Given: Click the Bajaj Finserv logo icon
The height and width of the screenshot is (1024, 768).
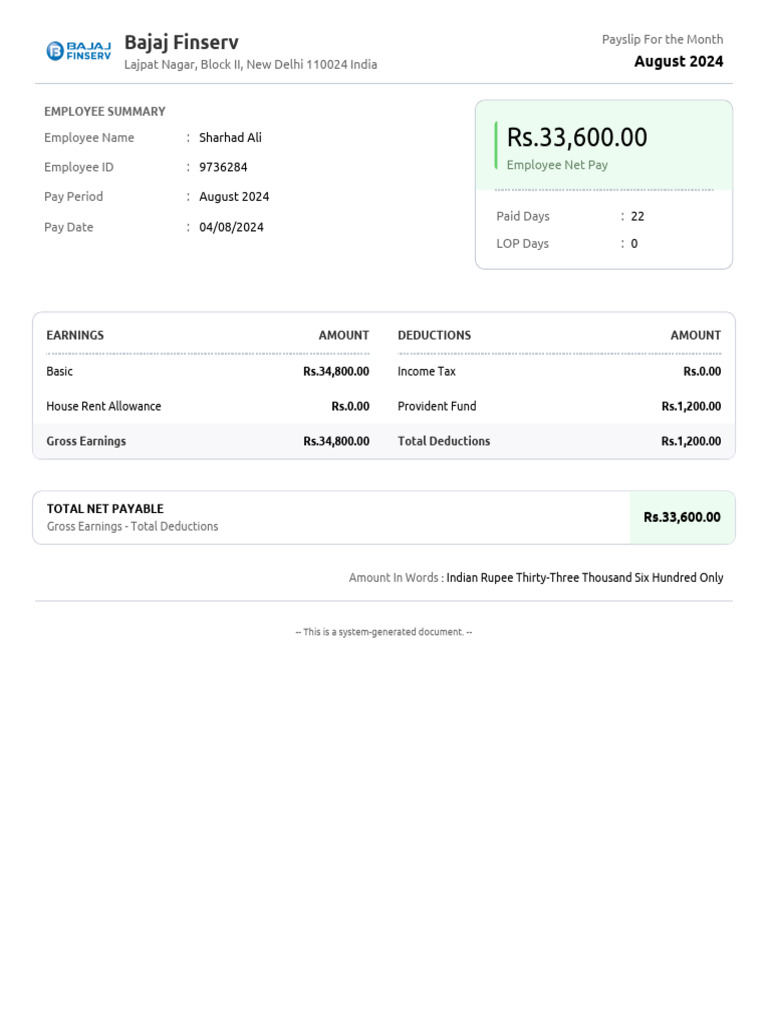Looking at the screenshot, I should pyautogui.click(x=78, y=50).
